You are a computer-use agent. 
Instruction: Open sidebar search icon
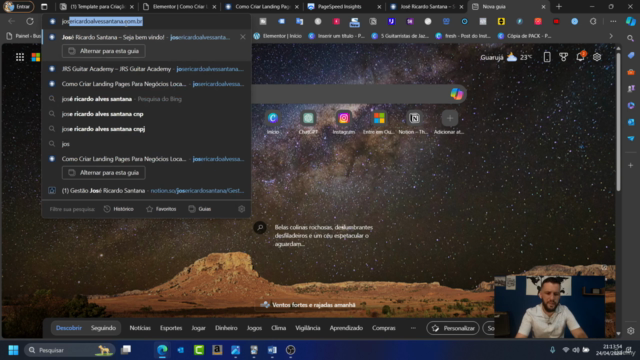click(x=631, y=38)
